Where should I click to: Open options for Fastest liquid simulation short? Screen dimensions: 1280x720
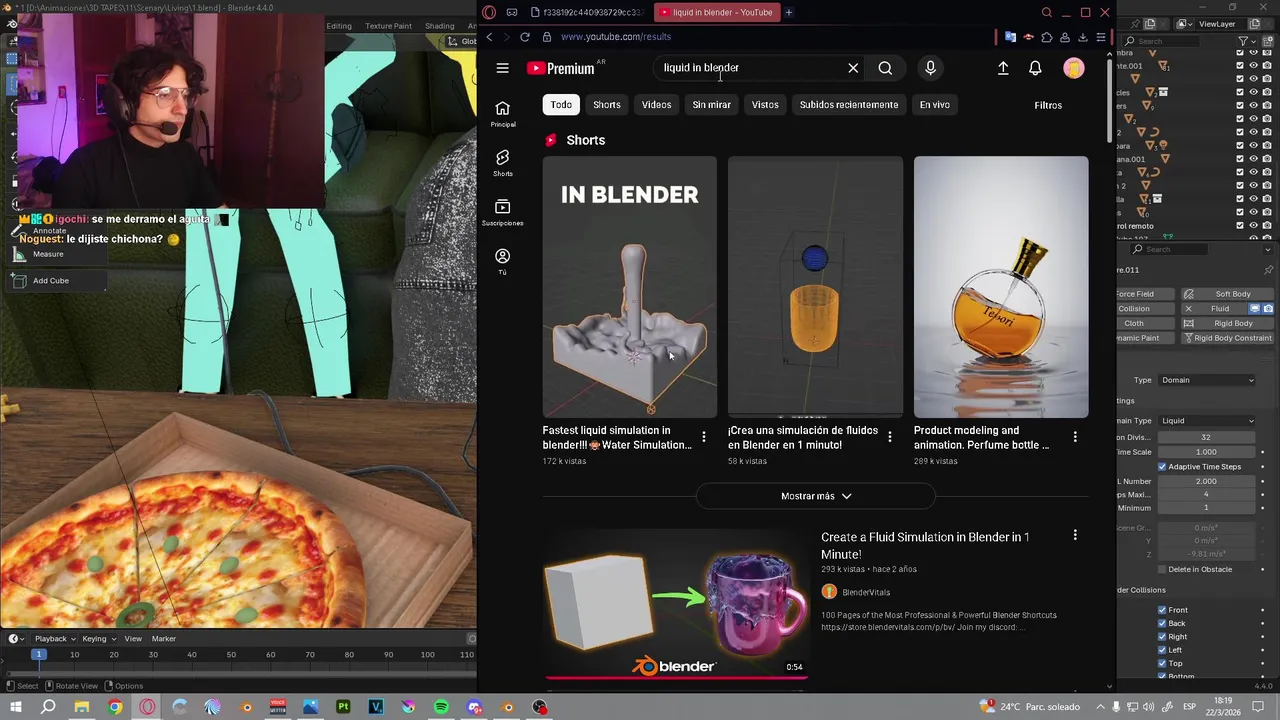[704, 437]
